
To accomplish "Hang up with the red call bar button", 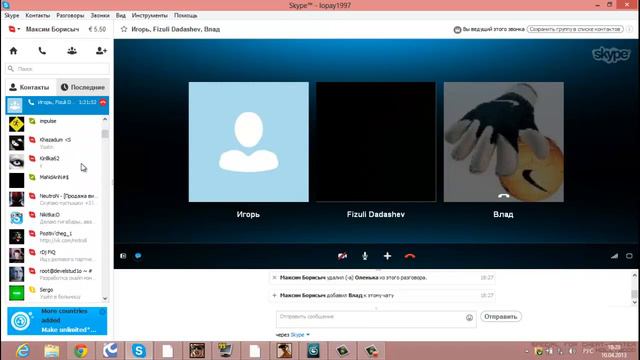I will (410, 256).
